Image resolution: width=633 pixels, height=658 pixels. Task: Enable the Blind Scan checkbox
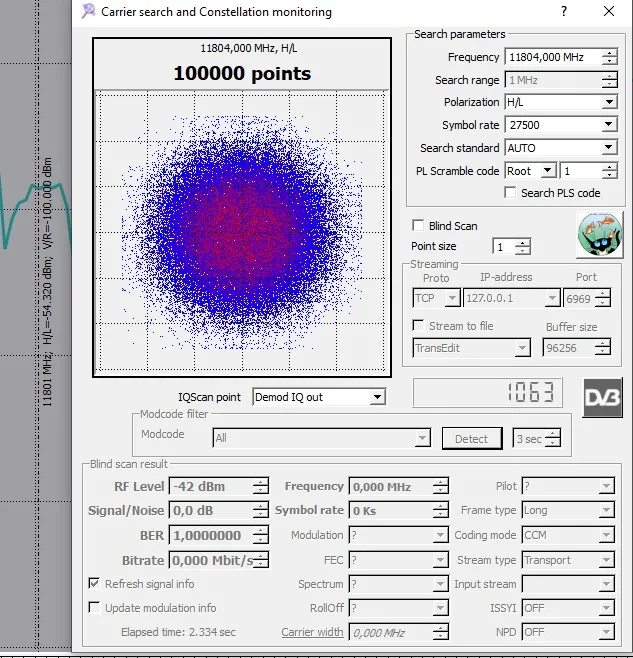click(x=419, y=226)
